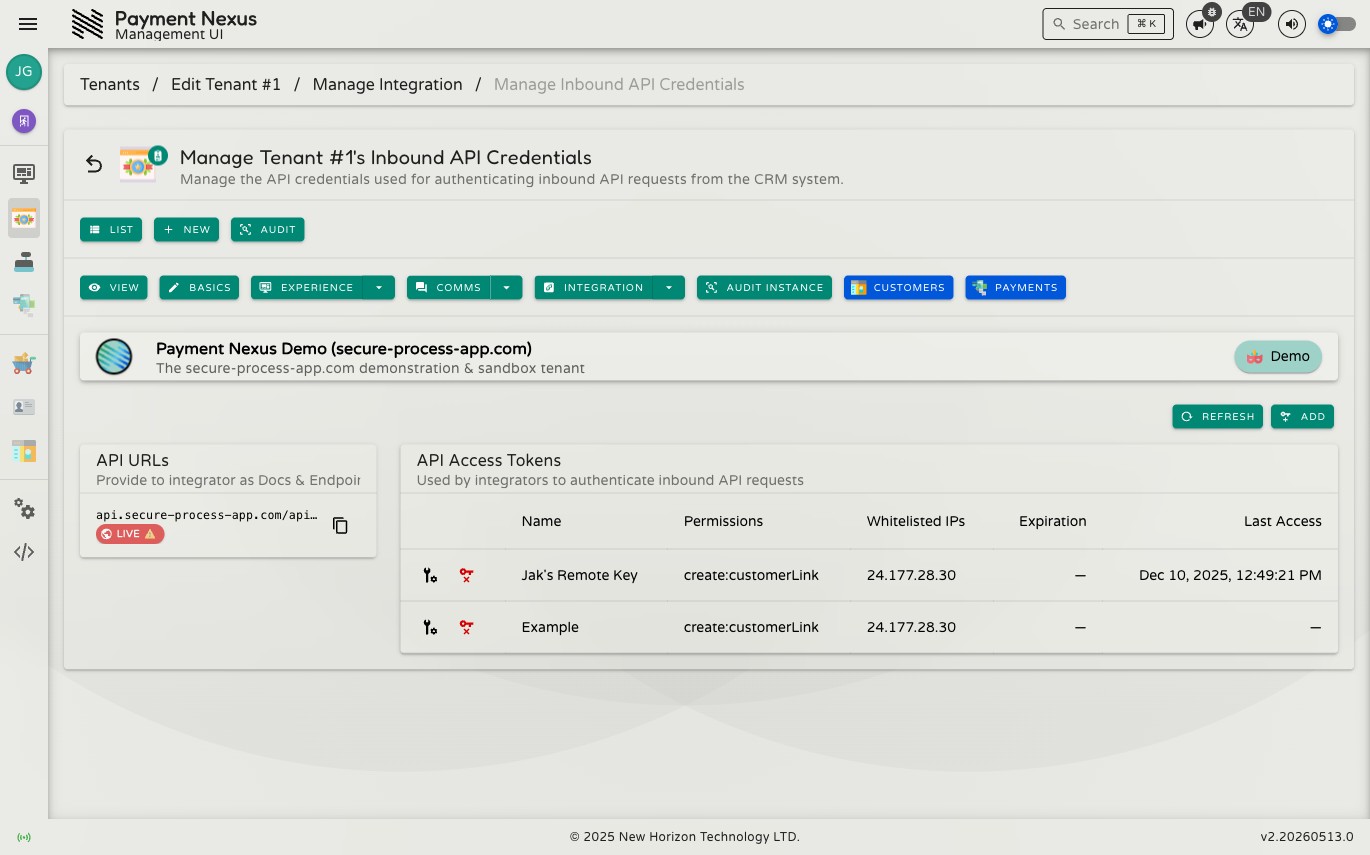Viewport: 1370px width, 855px height.
Task: Revoke Jak's Remote Key with red key icon
Action: point(466,575)
